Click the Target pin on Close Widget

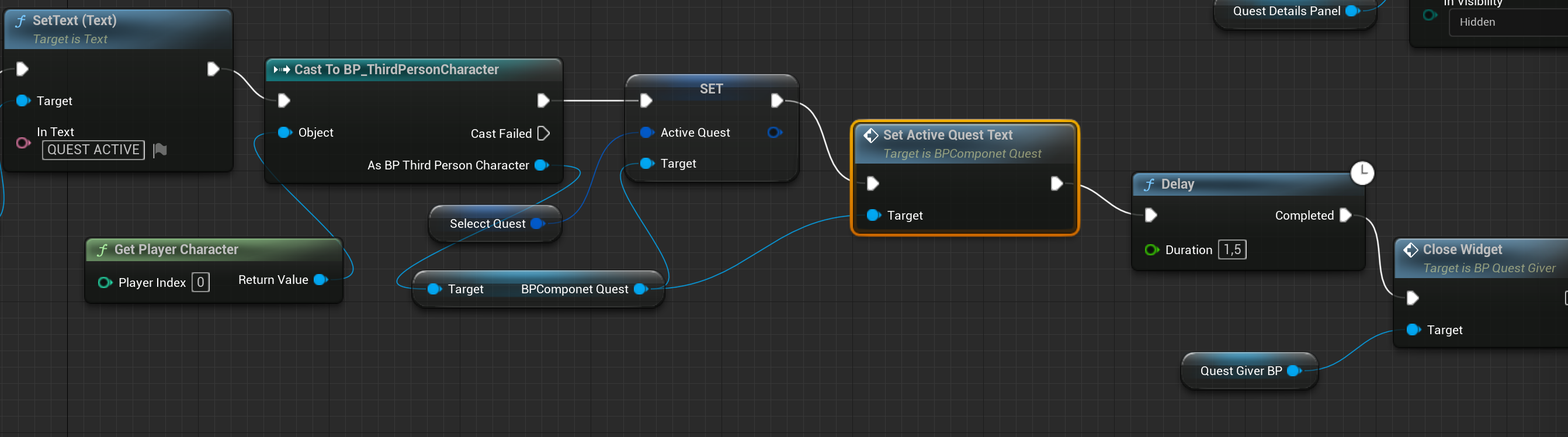[x=1413, y=330]
